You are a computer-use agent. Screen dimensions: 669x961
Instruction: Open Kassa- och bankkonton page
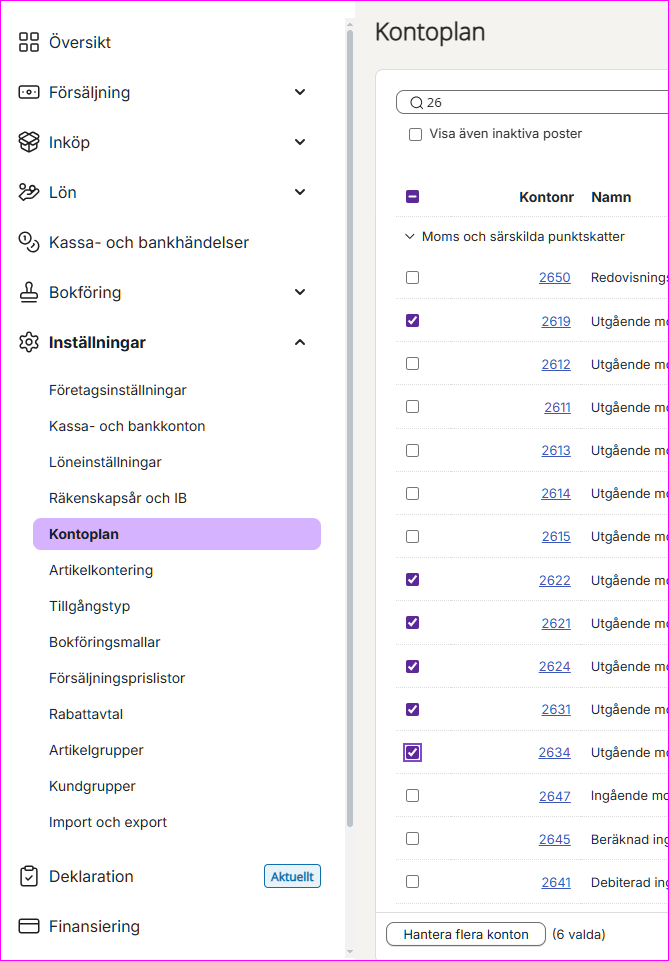127,427
